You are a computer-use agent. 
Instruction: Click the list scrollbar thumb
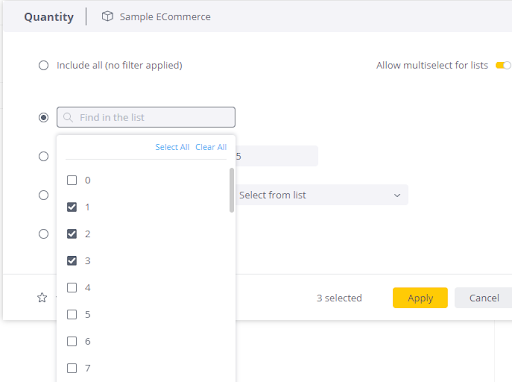tap(232, 190)
